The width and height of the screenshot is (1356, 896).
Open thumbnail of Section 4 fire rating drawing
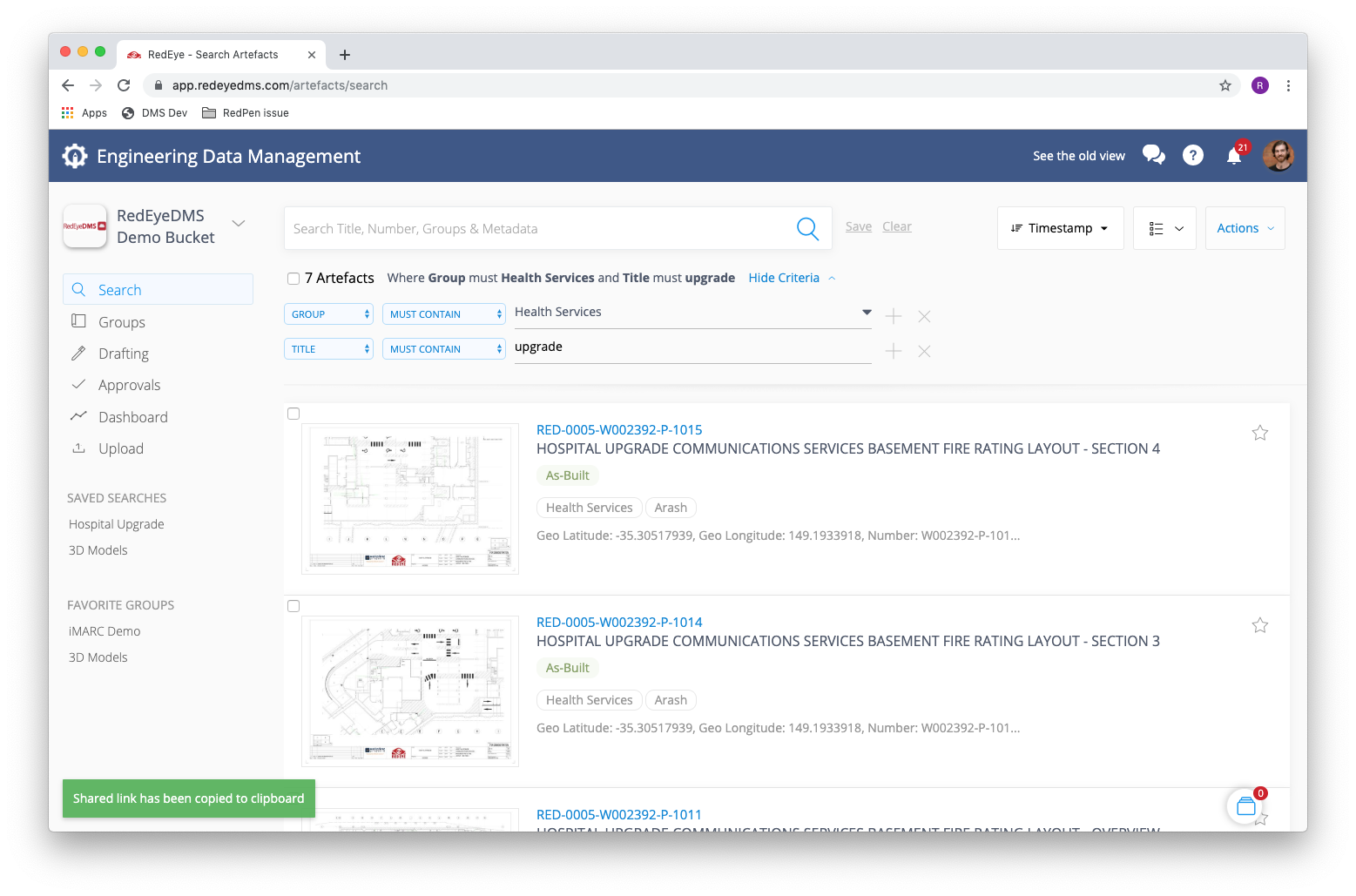tap(410, 498)
